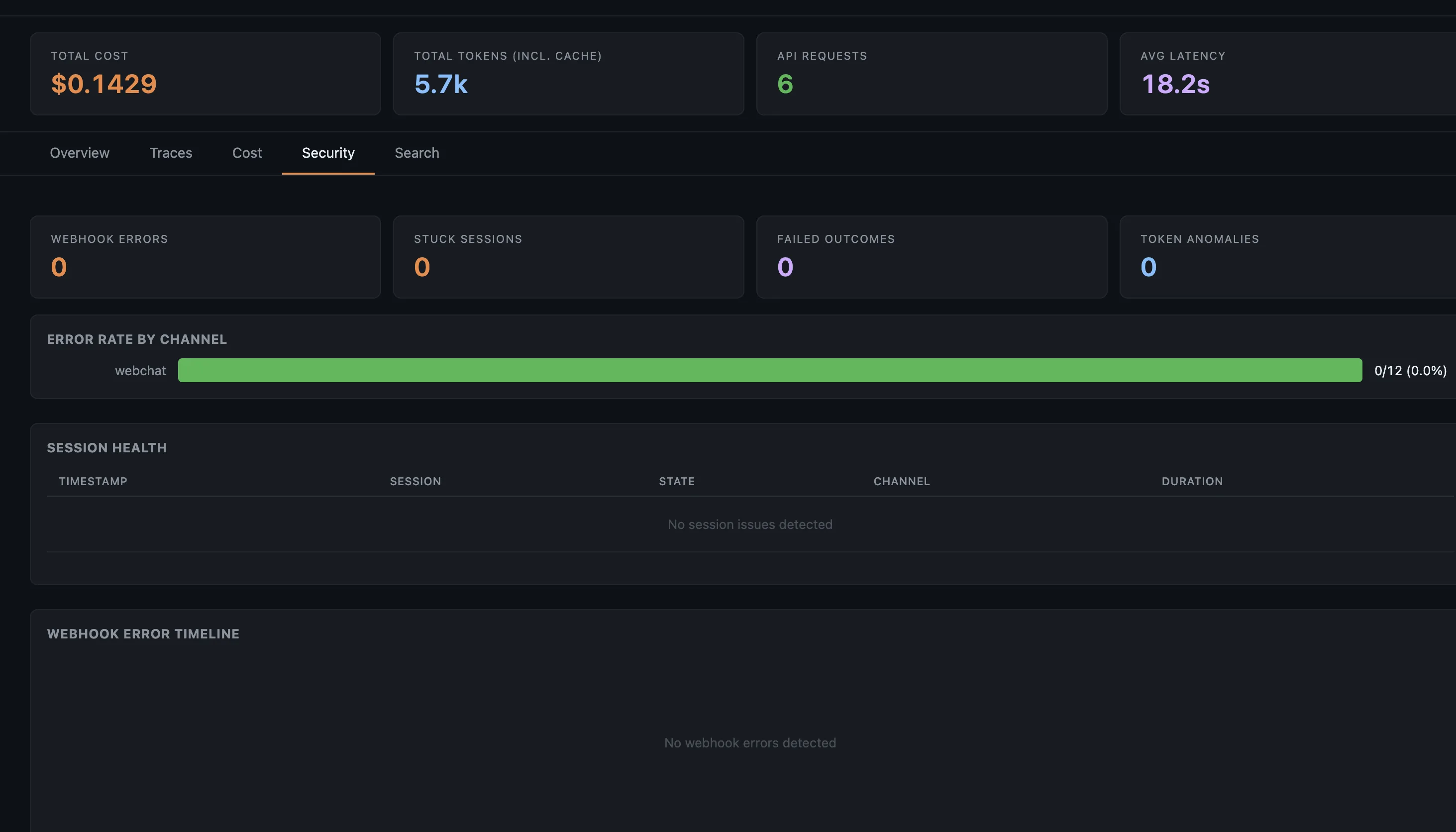Select the Total Tokens card
Screen dimensions: 1456x832
tap(568, 74)
